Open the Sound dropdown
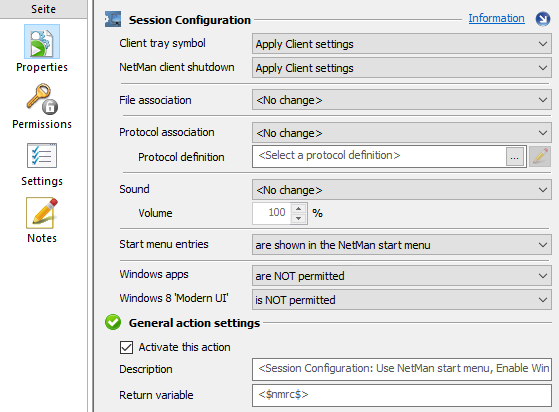Viewport: 559px width, 412px height. pyautogui.click(x=402, y=190)
